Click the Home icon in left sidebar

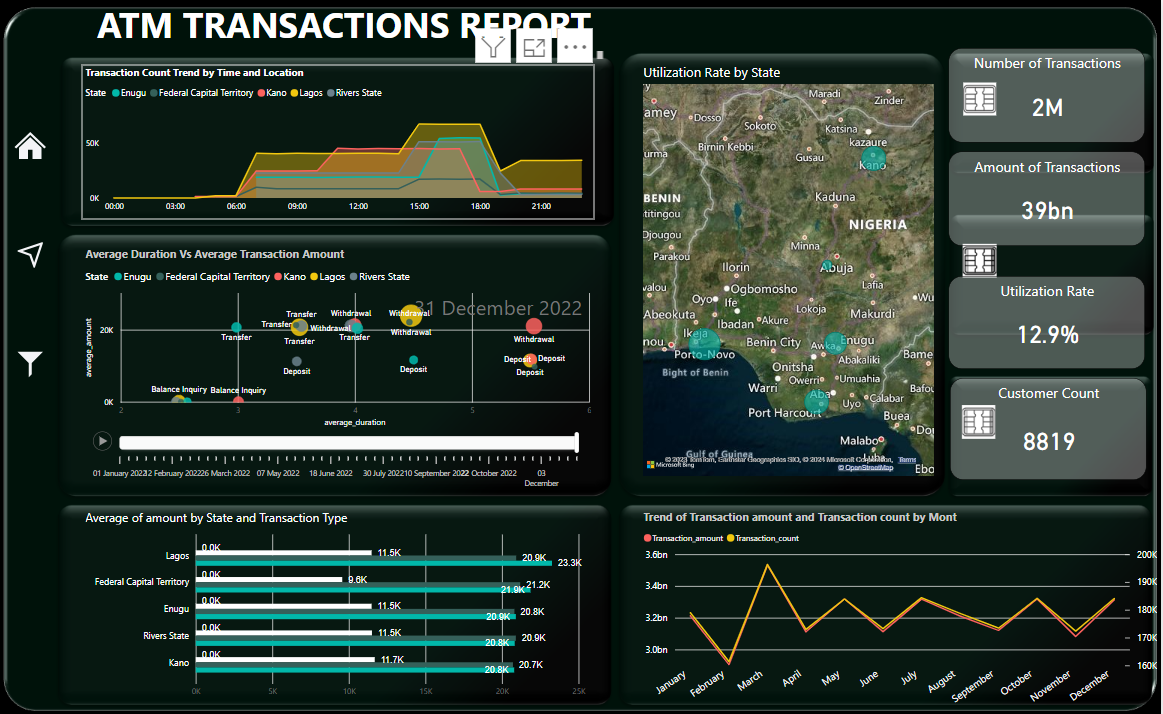tap(30, 146)
